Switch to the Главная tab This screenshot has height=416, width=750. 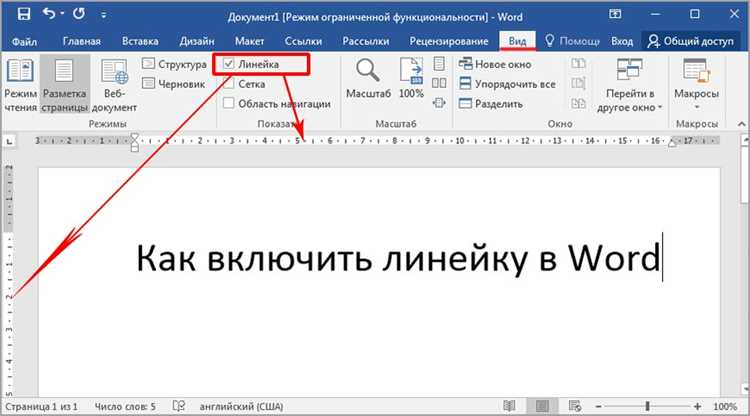(81, 41)
